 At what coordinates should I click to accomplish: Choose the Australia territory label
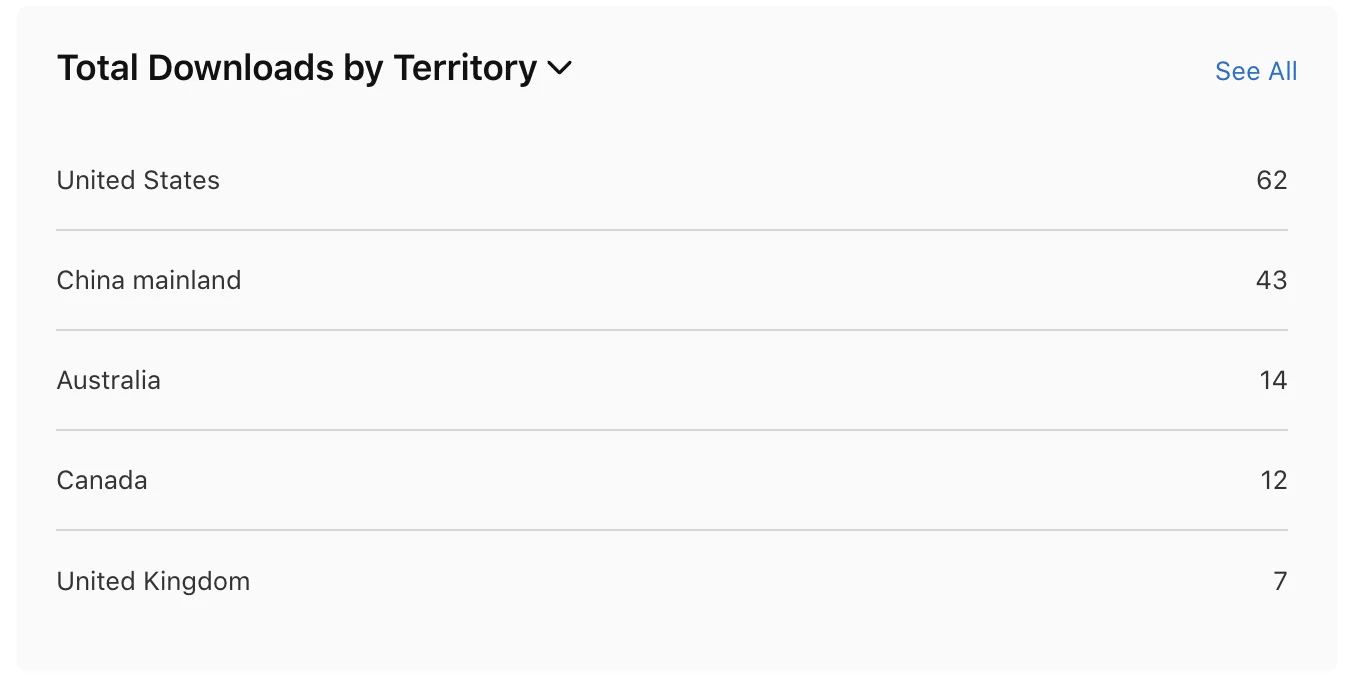(108, 380)
